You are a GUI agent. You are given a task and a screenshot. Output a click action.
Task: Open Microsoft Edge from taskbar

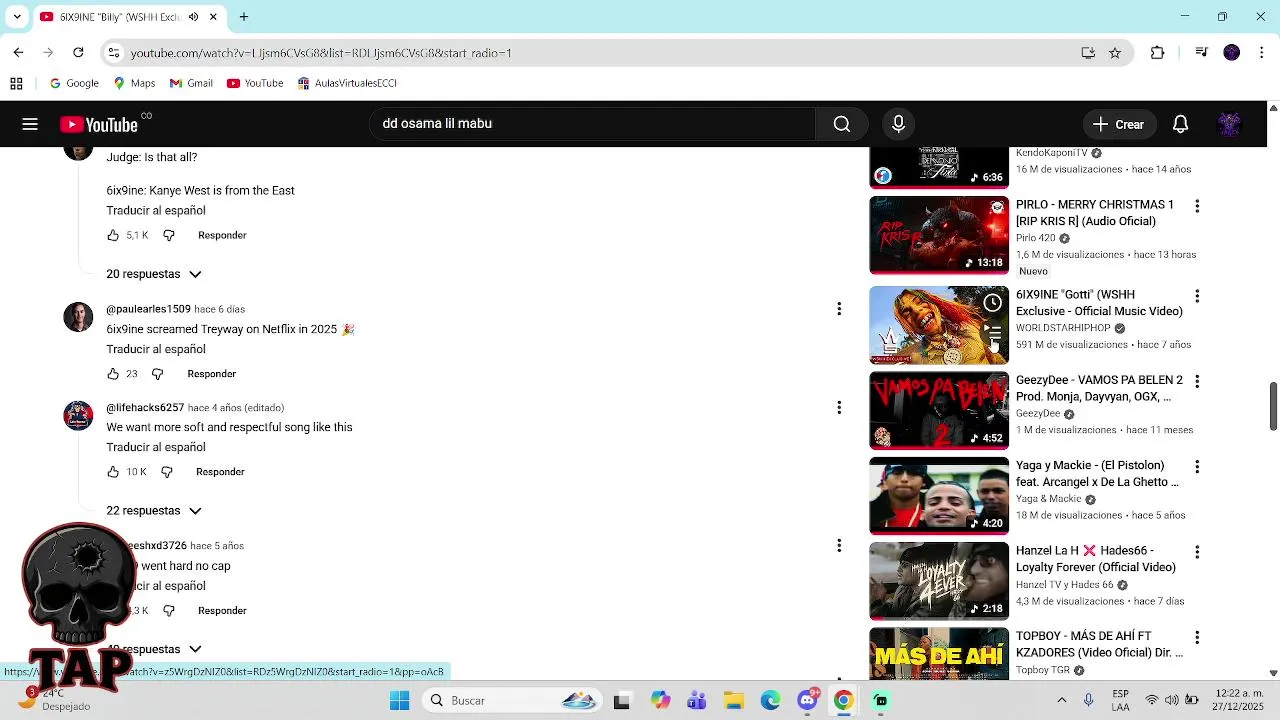[770, 700]
